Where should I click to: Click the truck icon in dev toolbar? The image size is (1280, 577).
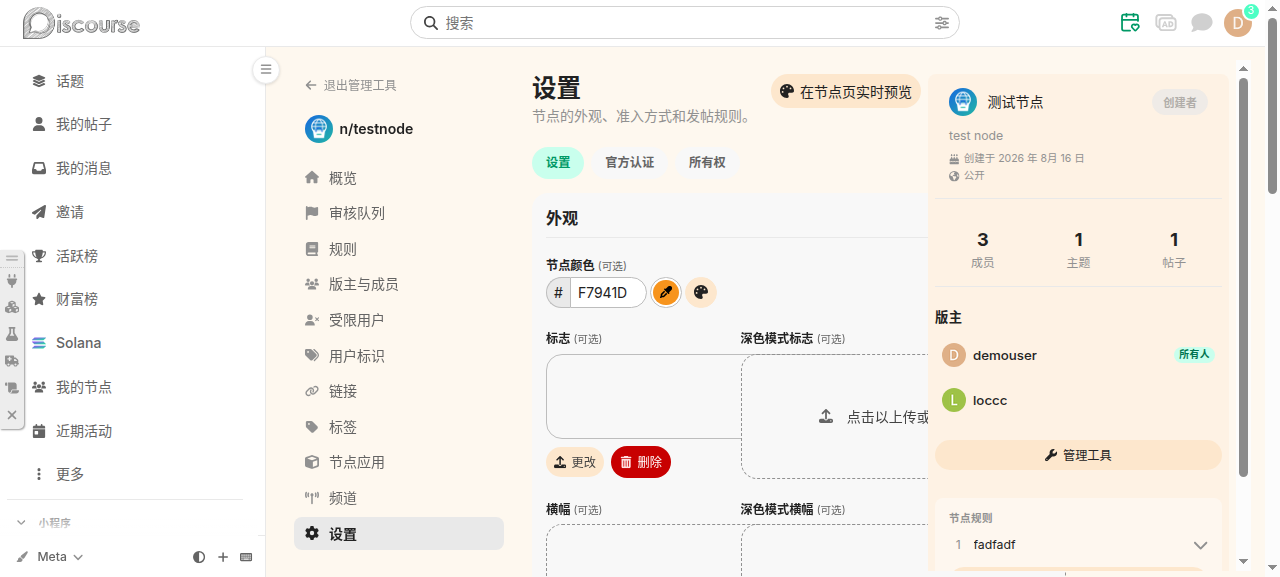coord(12,361)
